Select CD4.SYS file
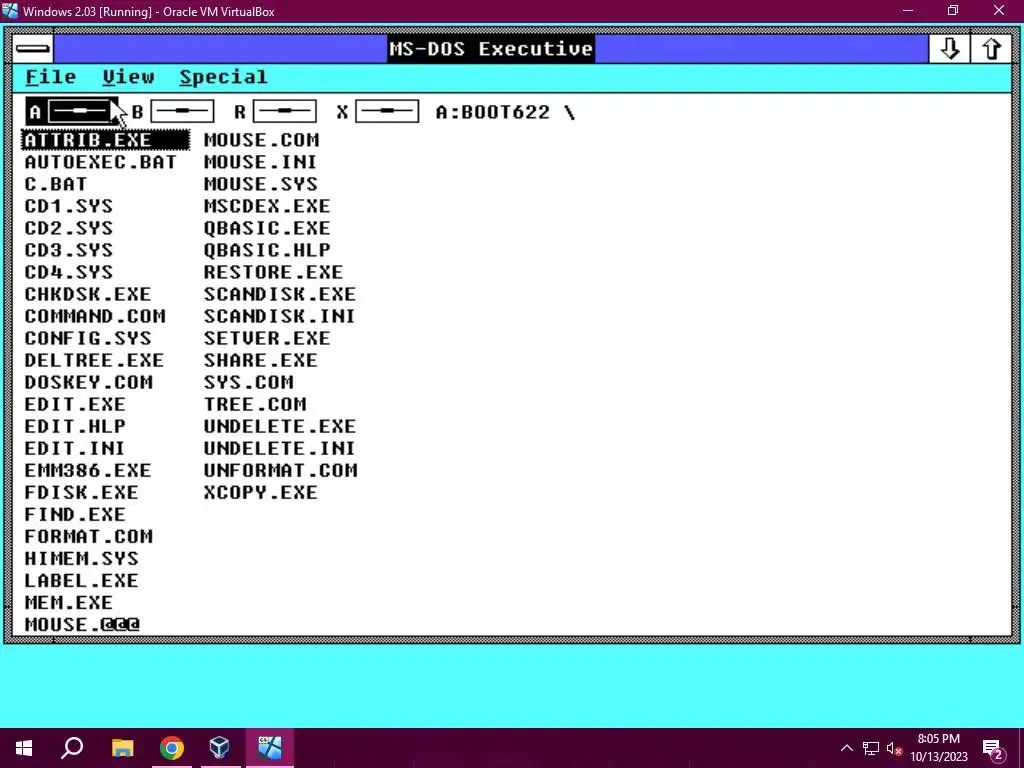Screen dimensions: 1024x768 (x=69, y=272)
